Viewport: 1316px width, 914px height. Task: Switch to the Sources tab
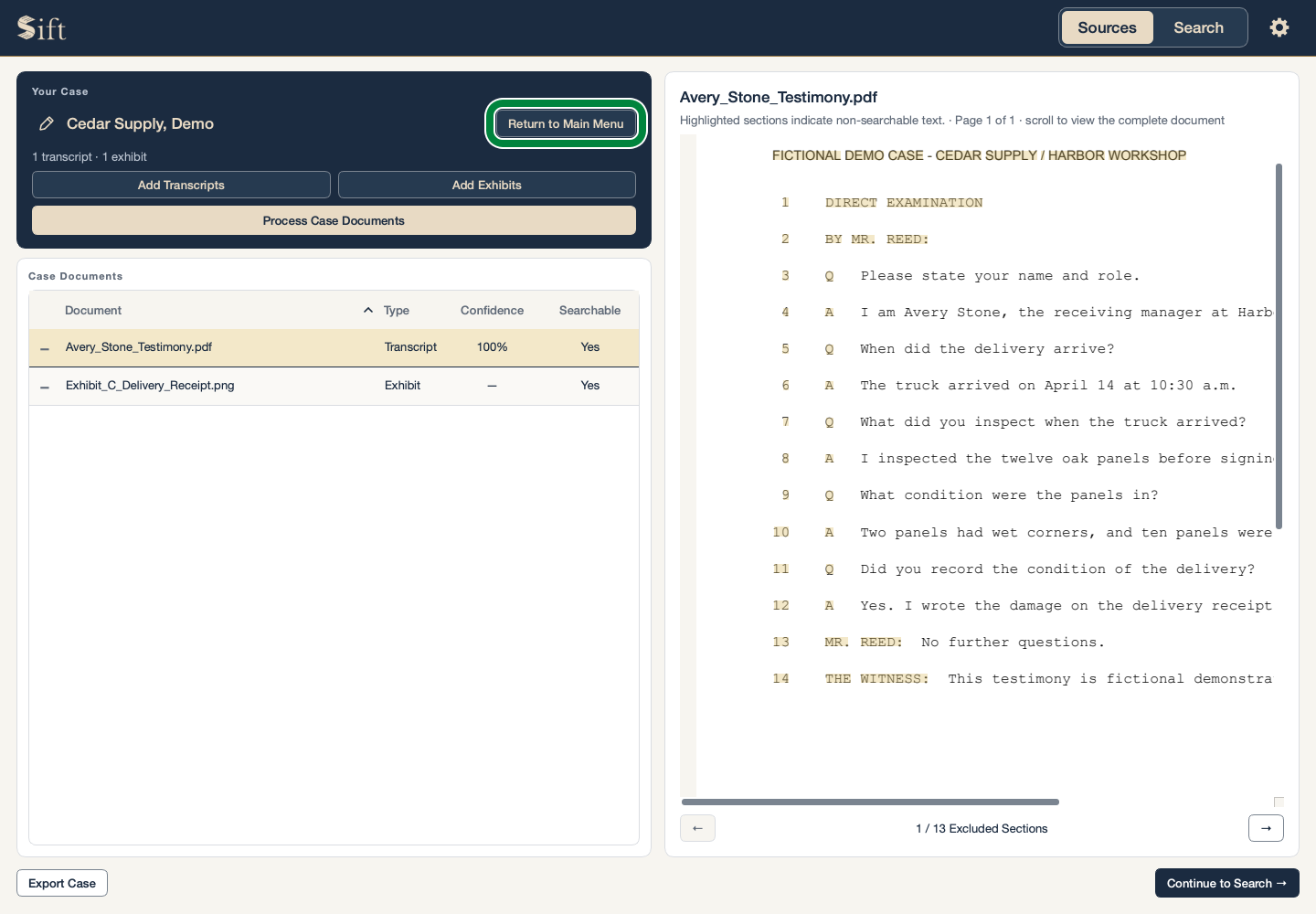point(1107,27)
